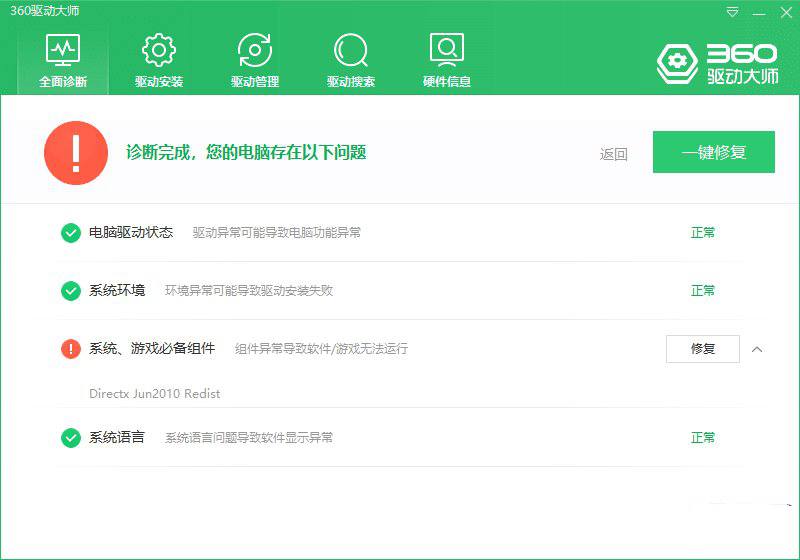Viewport: 800px width, 560px height.
Task: Click green check beside 系统环境
Action: (x=71, y=291)
